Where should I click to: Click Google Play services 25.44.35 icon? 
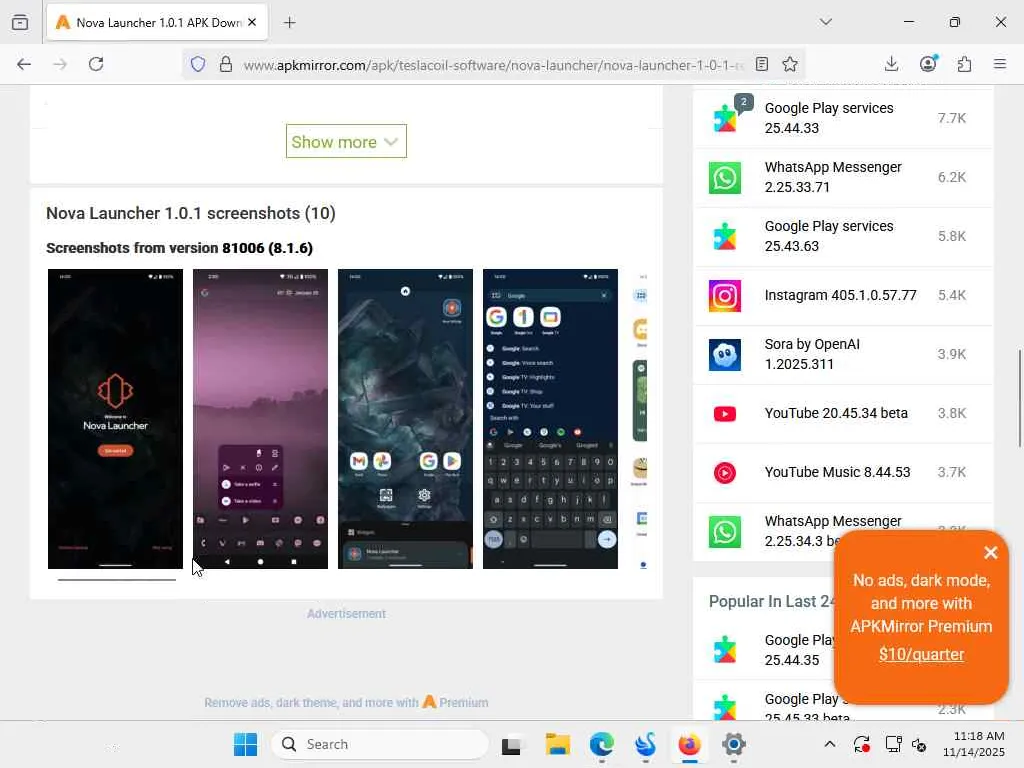click(725, 650)
